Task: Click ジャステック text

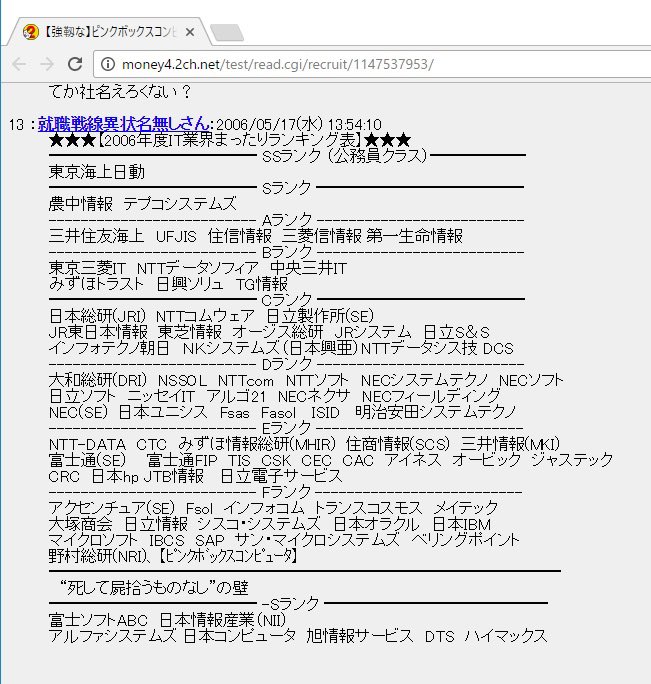Action: 572,460
